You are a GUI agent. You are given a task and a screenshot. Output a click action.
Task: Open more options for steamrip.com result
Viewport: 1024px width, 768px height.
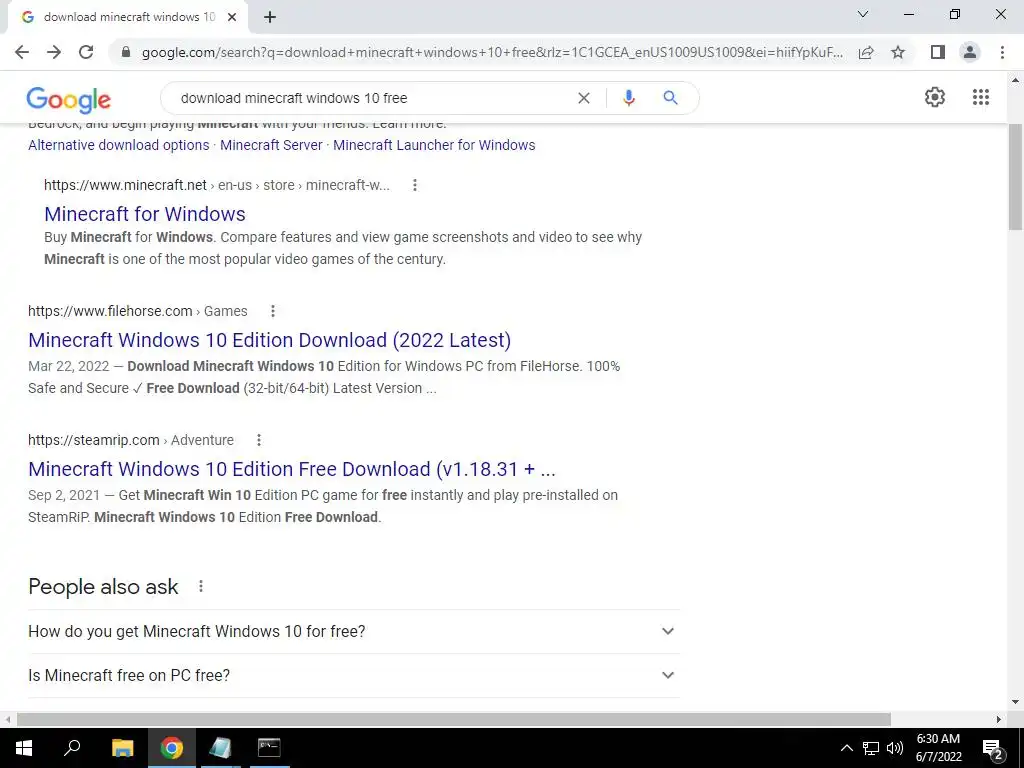(x=259, y=440)
